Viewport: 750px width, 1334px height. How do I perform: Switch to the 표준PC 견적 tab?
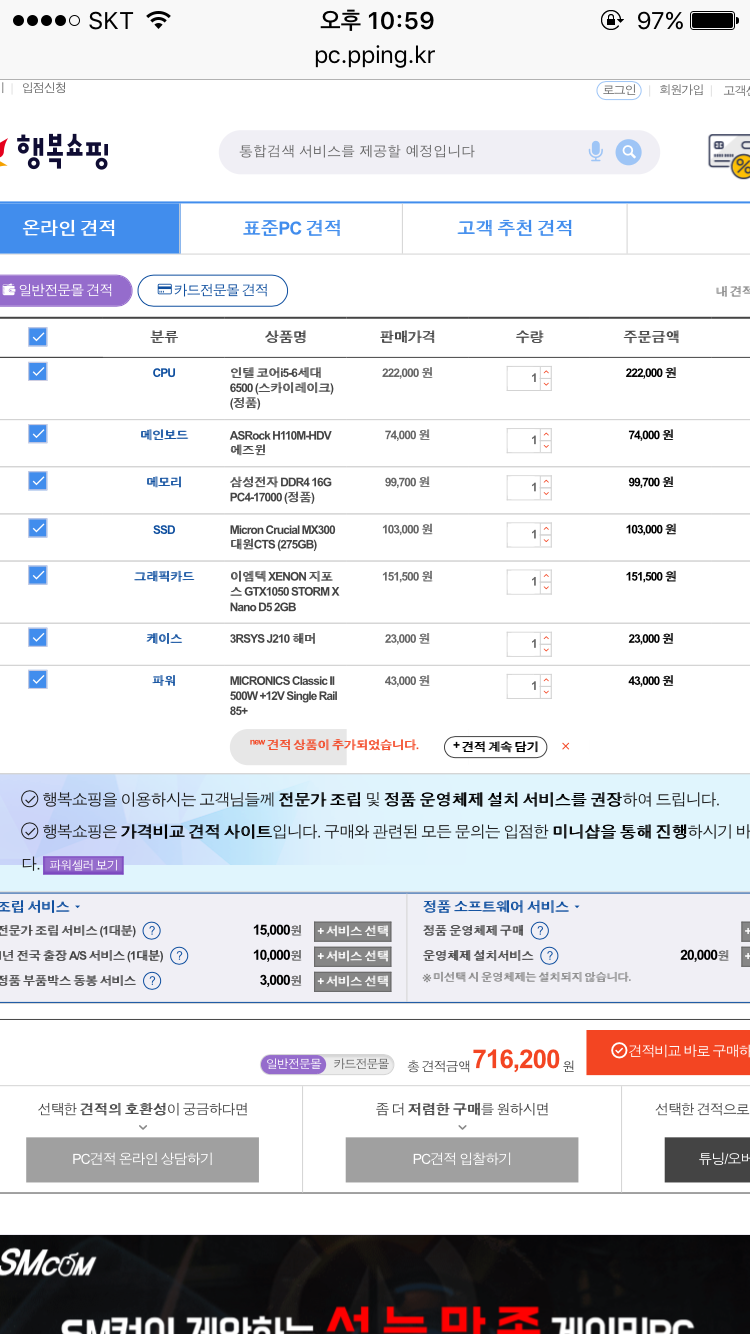point(291,228)
